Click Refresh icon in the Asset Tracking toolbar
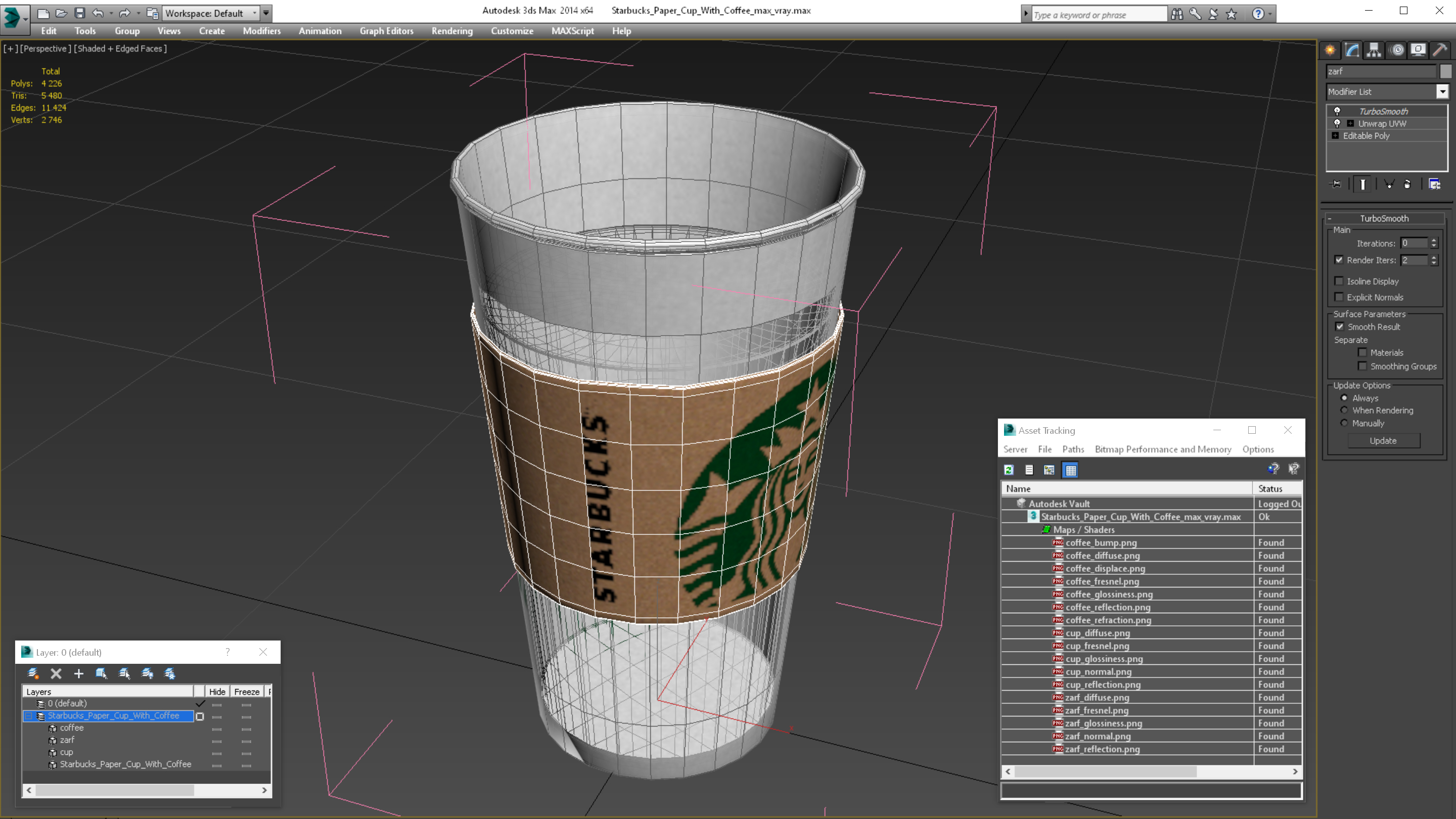The width and height of the screenshot is (1456, 819). (1009, 470)
